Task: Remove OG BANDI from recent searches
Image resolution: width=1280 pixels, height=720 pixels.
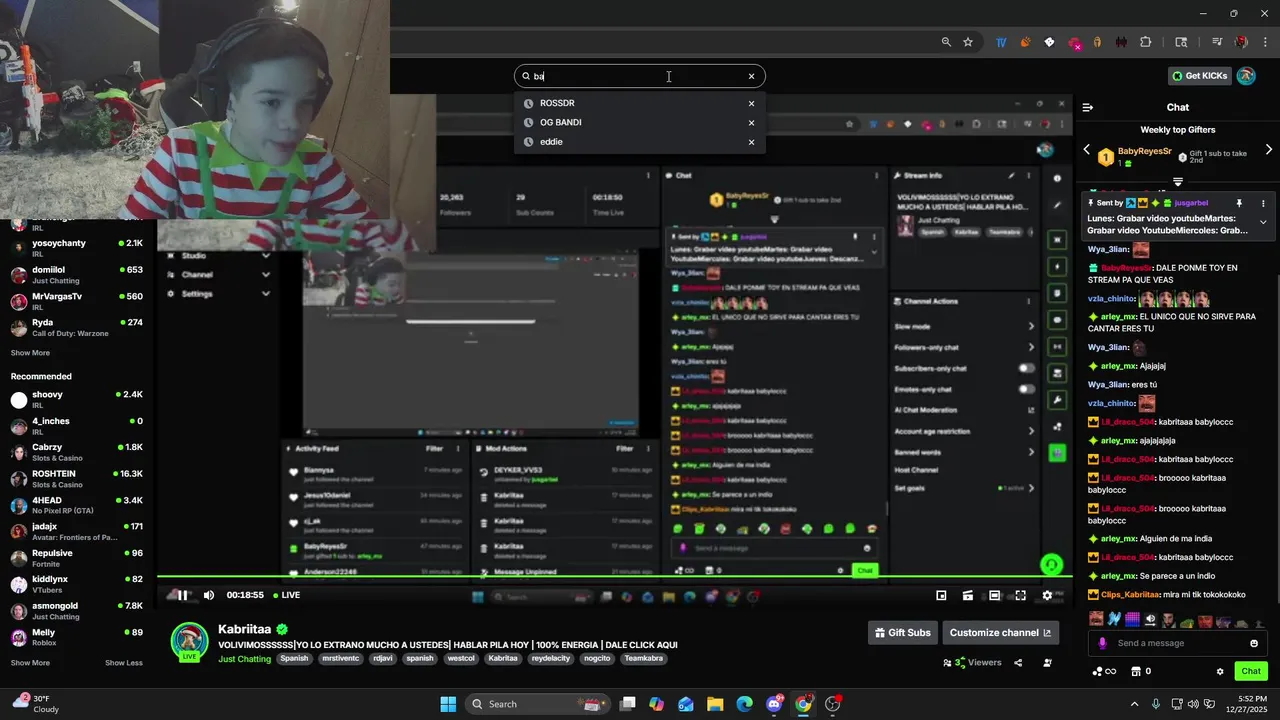Action: tap(751, 123)
